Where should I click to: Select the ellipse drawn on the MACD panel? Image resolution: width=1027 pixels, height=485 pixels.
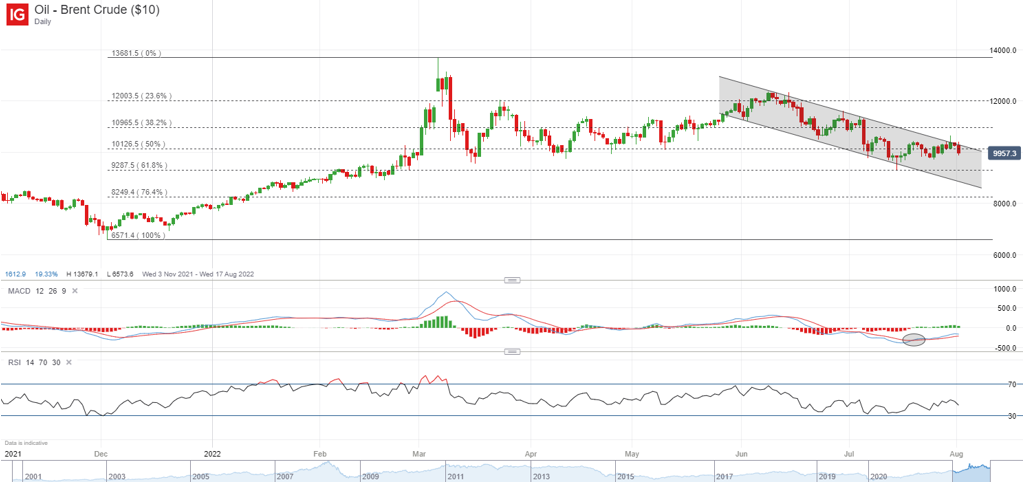(x=914, y=340)
